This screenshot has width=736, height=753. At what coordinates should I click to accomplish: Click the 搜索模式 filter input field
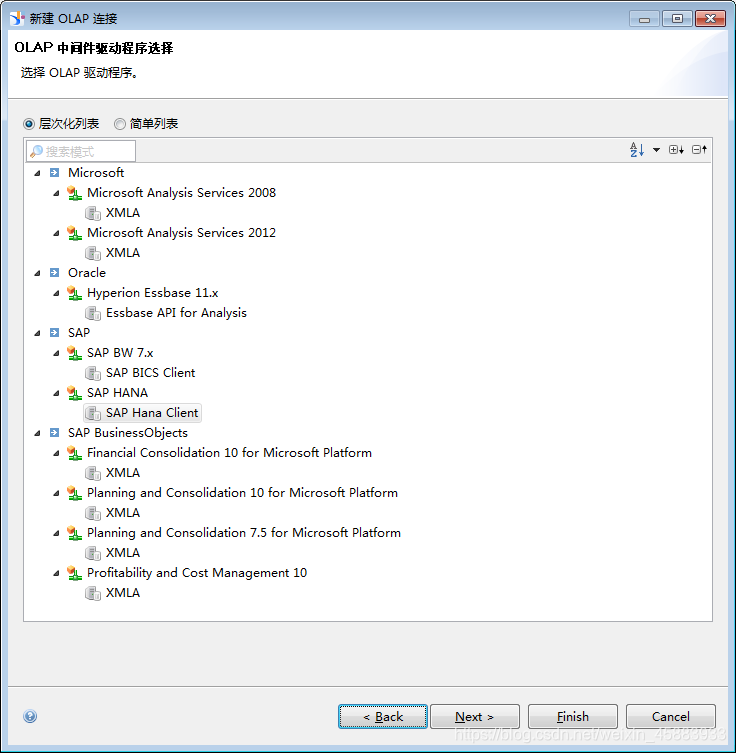81,151
